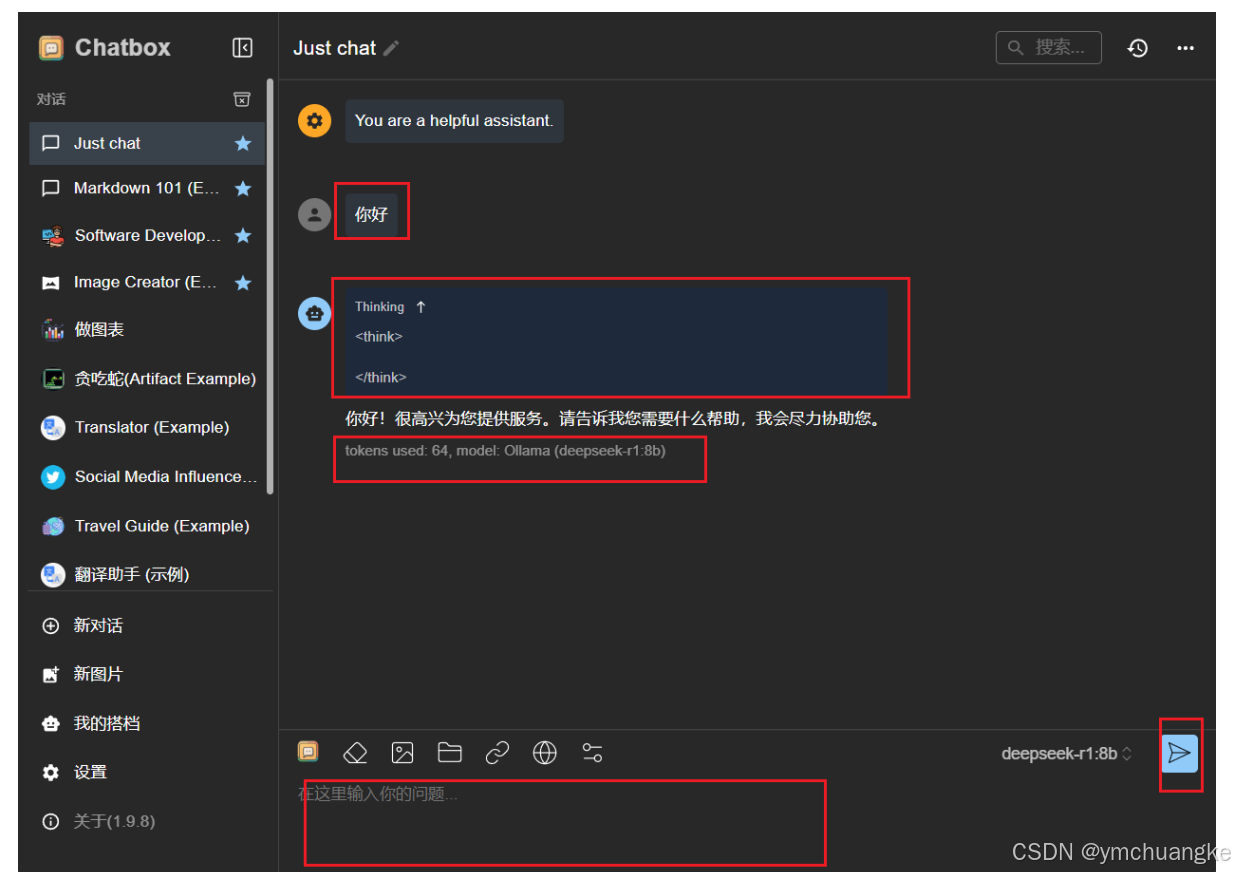This screenshot has height=872, width=1235.
Task: Attach an image to your message
Action: (x=402, y=753)
